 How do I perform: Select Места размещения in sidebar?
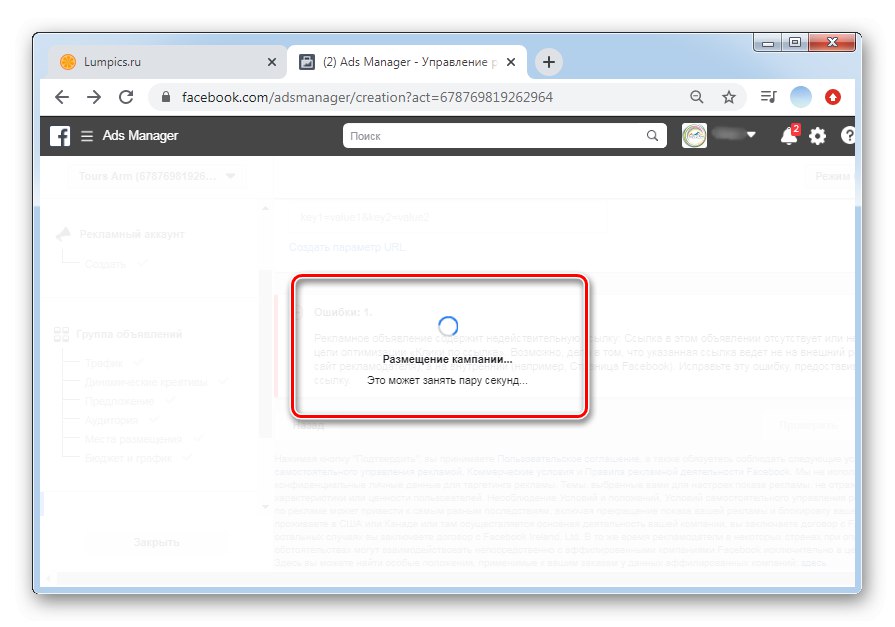tap(133, 439)
